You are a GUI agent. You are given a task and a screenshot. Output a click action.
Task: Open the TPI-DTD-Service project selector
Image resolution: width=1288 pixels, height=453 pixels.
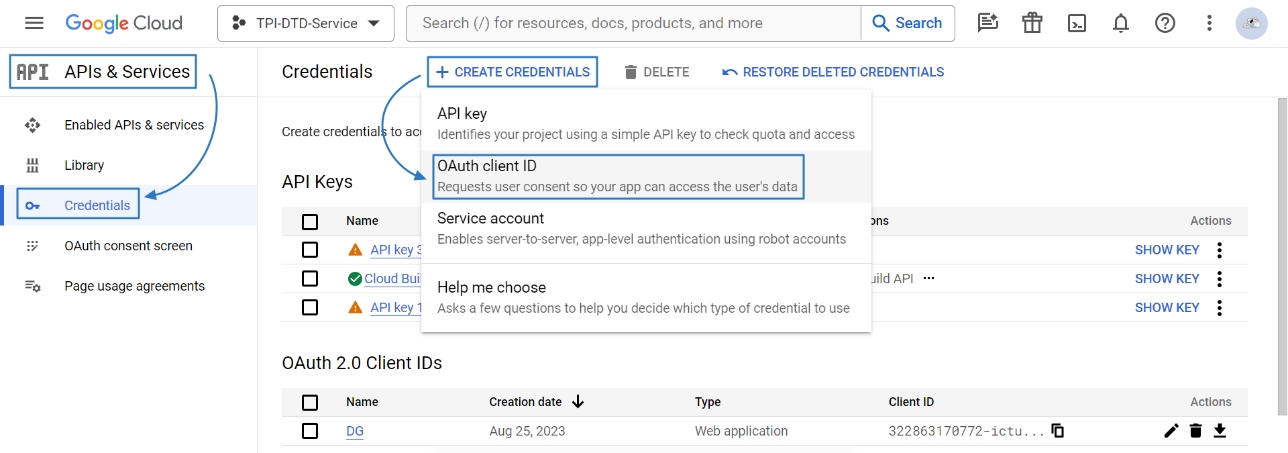pyautogui.click(x=305, y=23)
